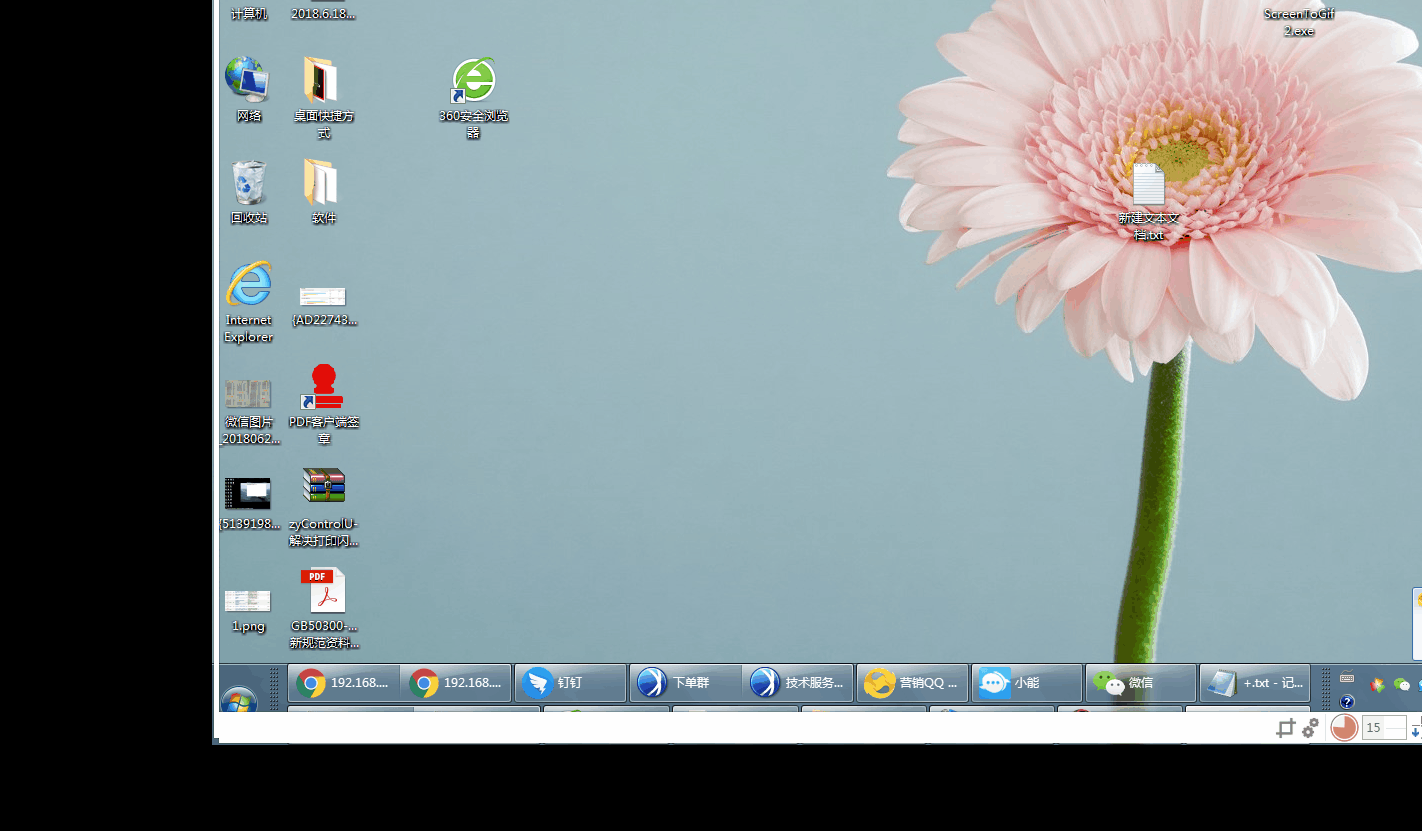Screen dimensions: 1422x831
Task: Switch to 钉钉 taskbar window
Action: 571,683
